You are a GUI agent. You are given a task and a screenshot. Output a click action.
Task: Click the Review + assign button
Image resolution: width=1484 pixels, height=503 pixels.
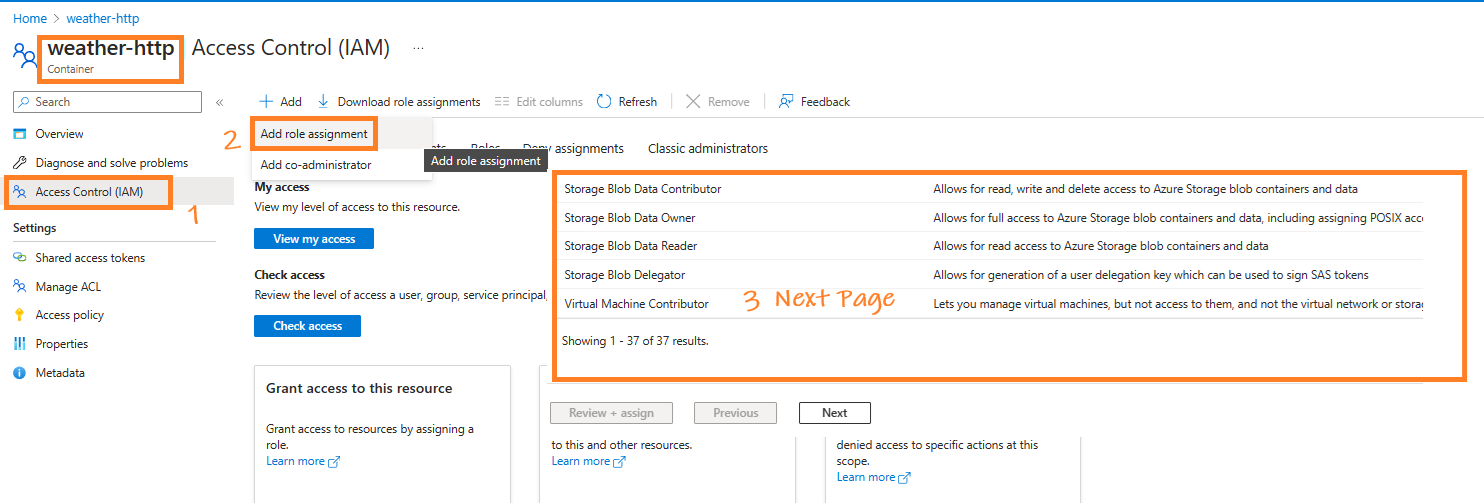click(611, 413)
